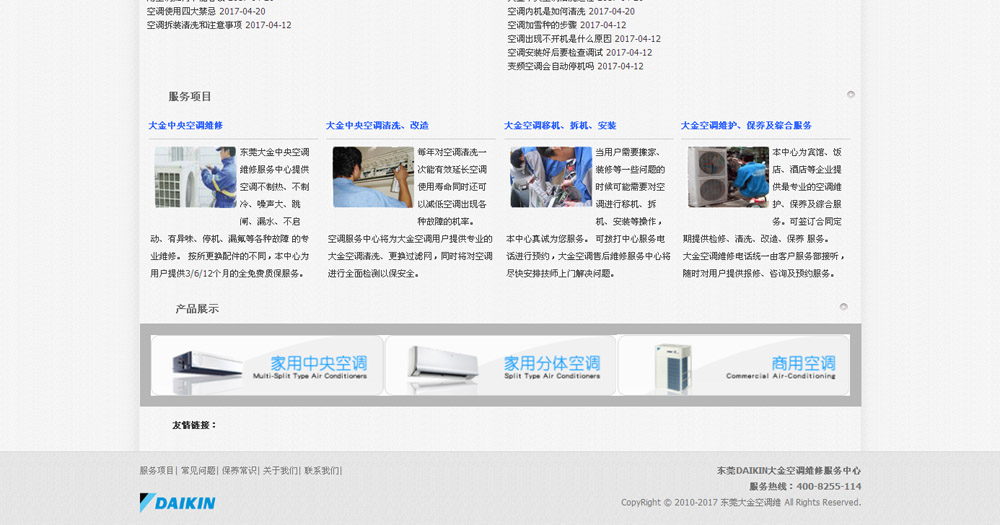Screen dimensions: 1000x525
Task: Go to 联系我们 in footer menu
Action: 321,471
